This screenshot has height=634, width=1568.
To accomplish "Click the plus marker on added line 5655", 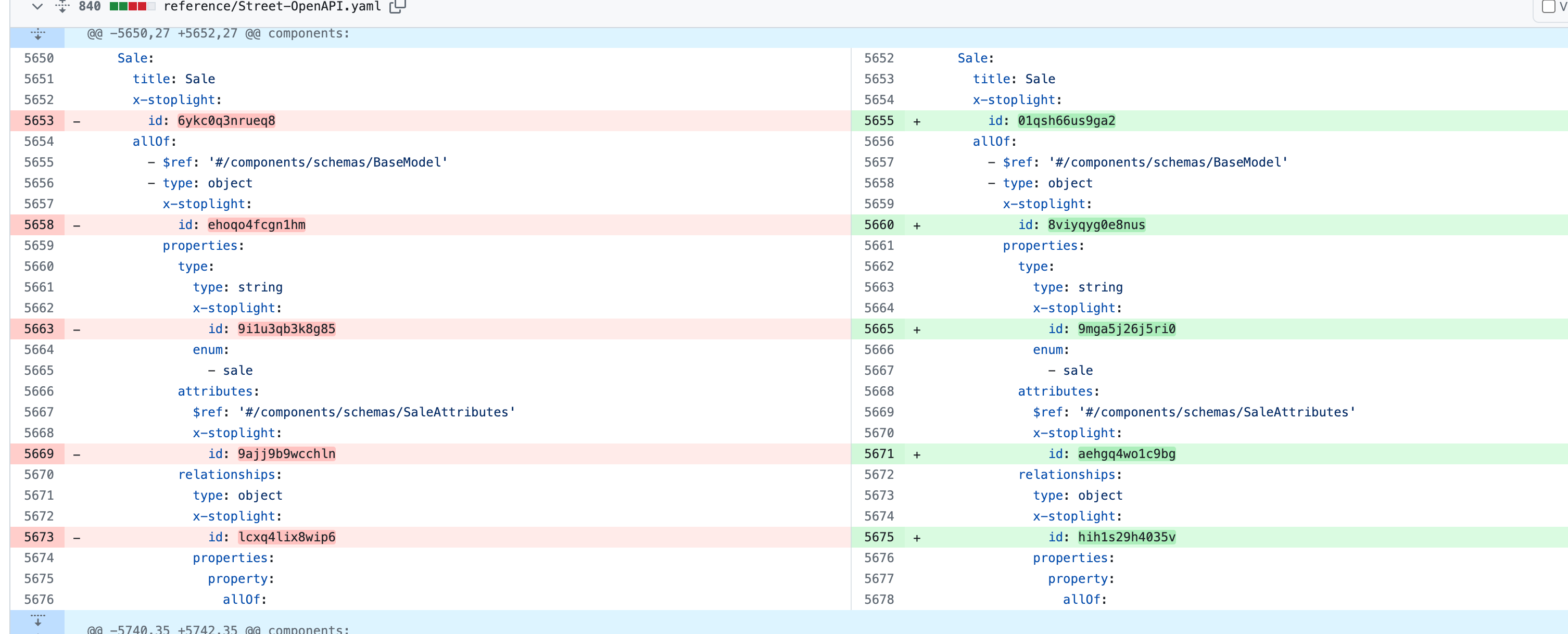I will tap(917, 122).
